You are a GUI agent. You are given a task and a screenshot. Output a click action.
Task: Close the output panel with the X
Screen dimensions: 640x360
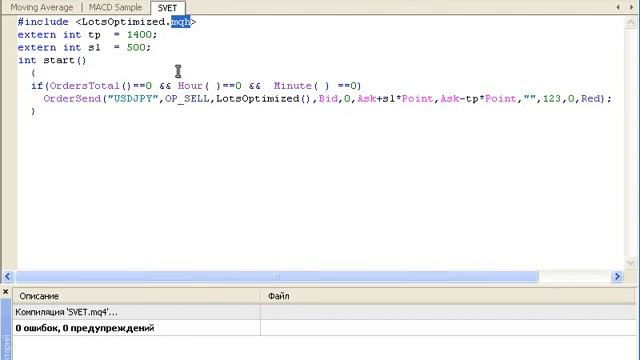coord(6,291)
